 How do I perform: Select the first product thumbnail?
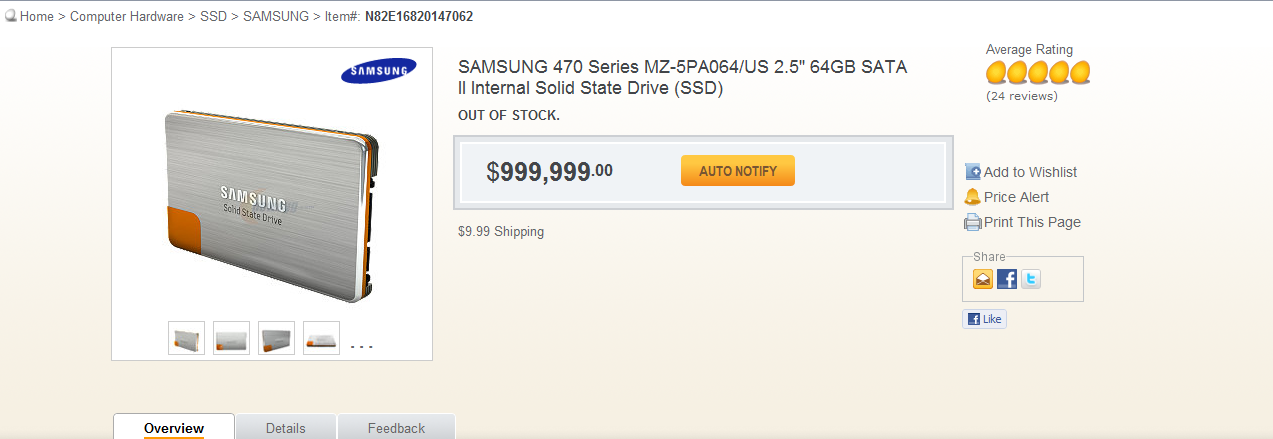[187, 338]
